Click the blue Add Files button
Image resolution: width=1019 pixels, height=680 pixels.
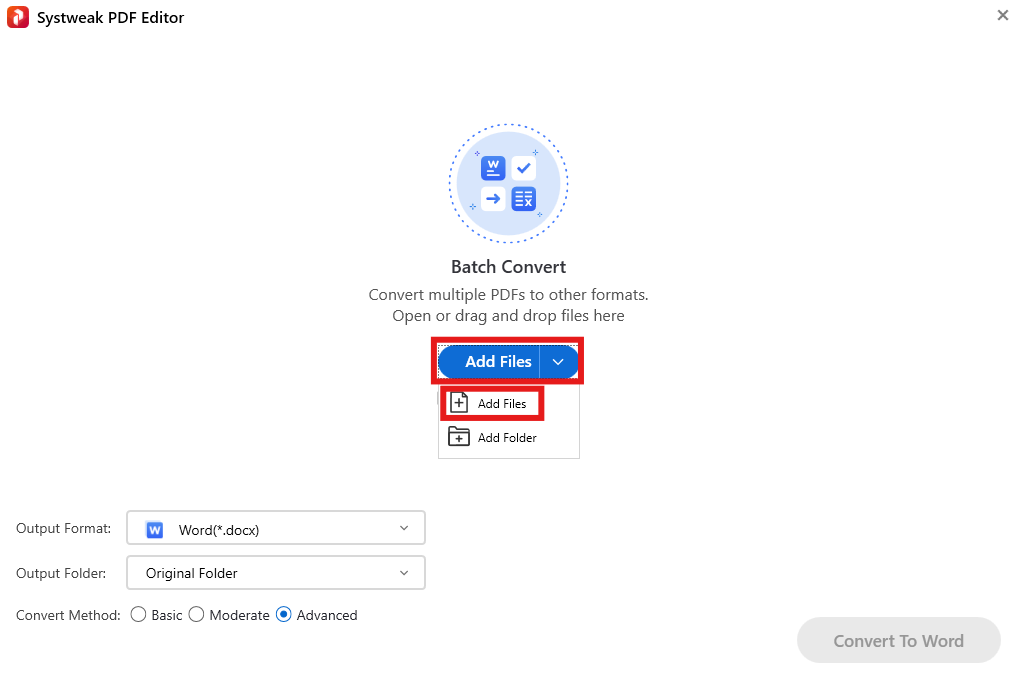tap(497, 361)
